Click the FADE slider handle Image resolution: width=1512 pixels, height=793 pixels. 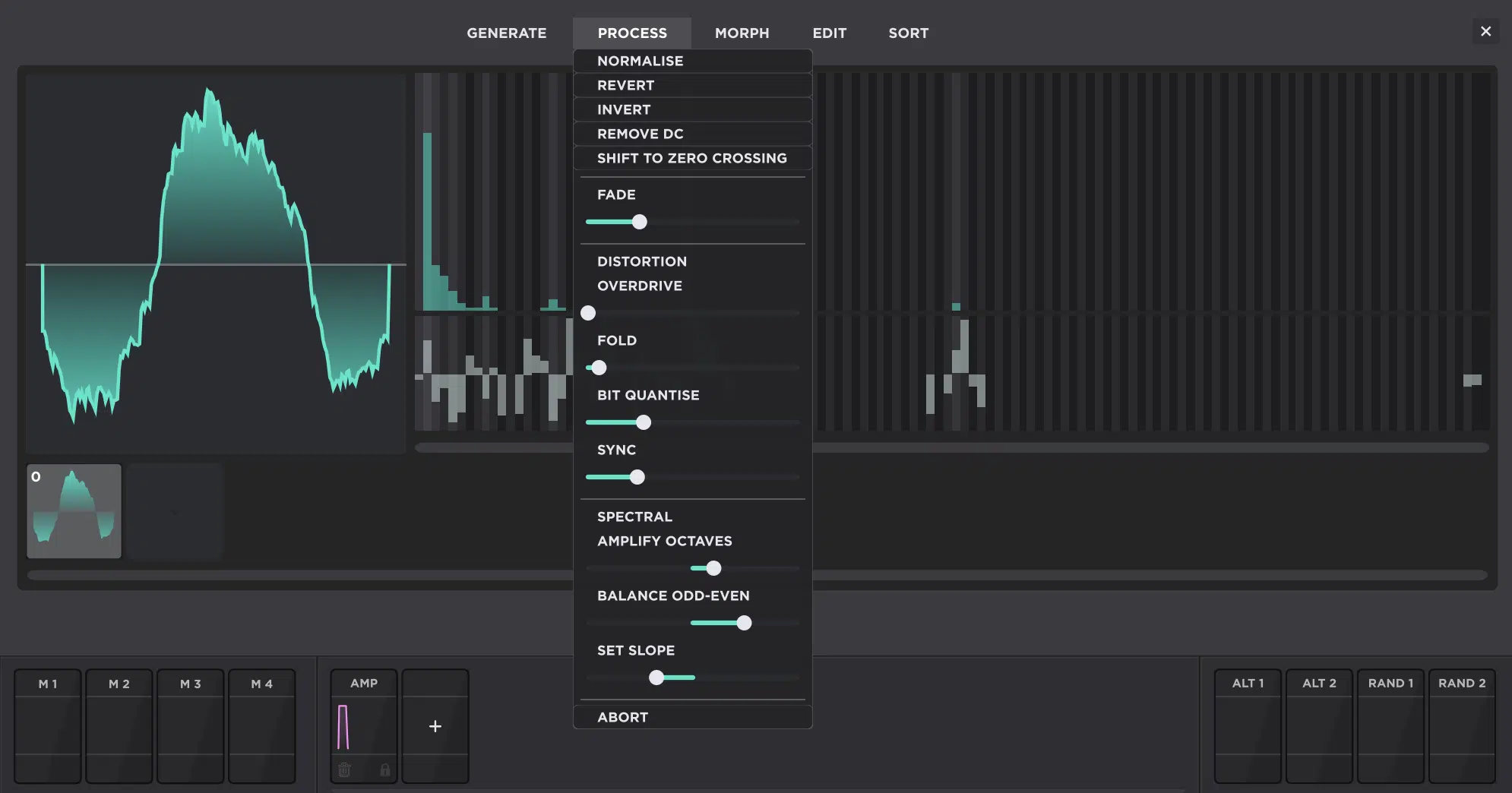point(640,222)
